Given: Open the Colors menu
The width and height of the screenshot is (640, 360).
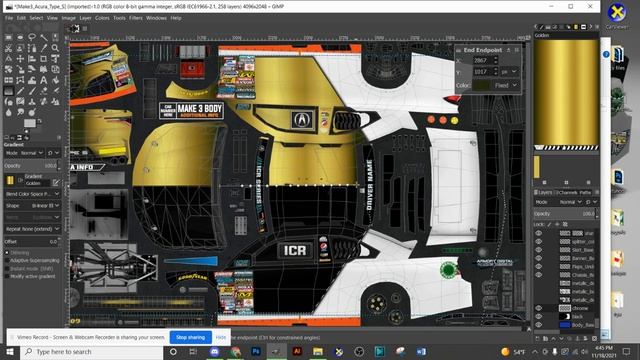Looking at the screenshot, I should pyautogui.click(x=102, y=18).
